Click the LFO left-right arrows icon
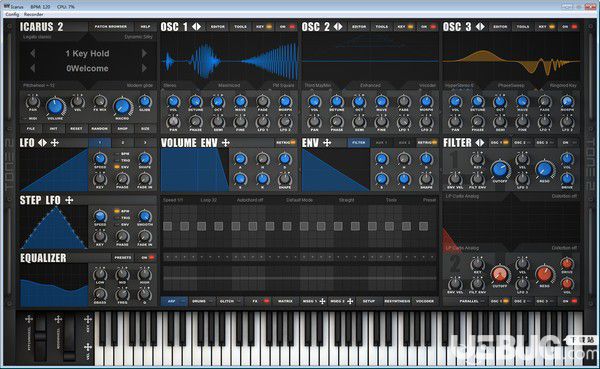 42,143
